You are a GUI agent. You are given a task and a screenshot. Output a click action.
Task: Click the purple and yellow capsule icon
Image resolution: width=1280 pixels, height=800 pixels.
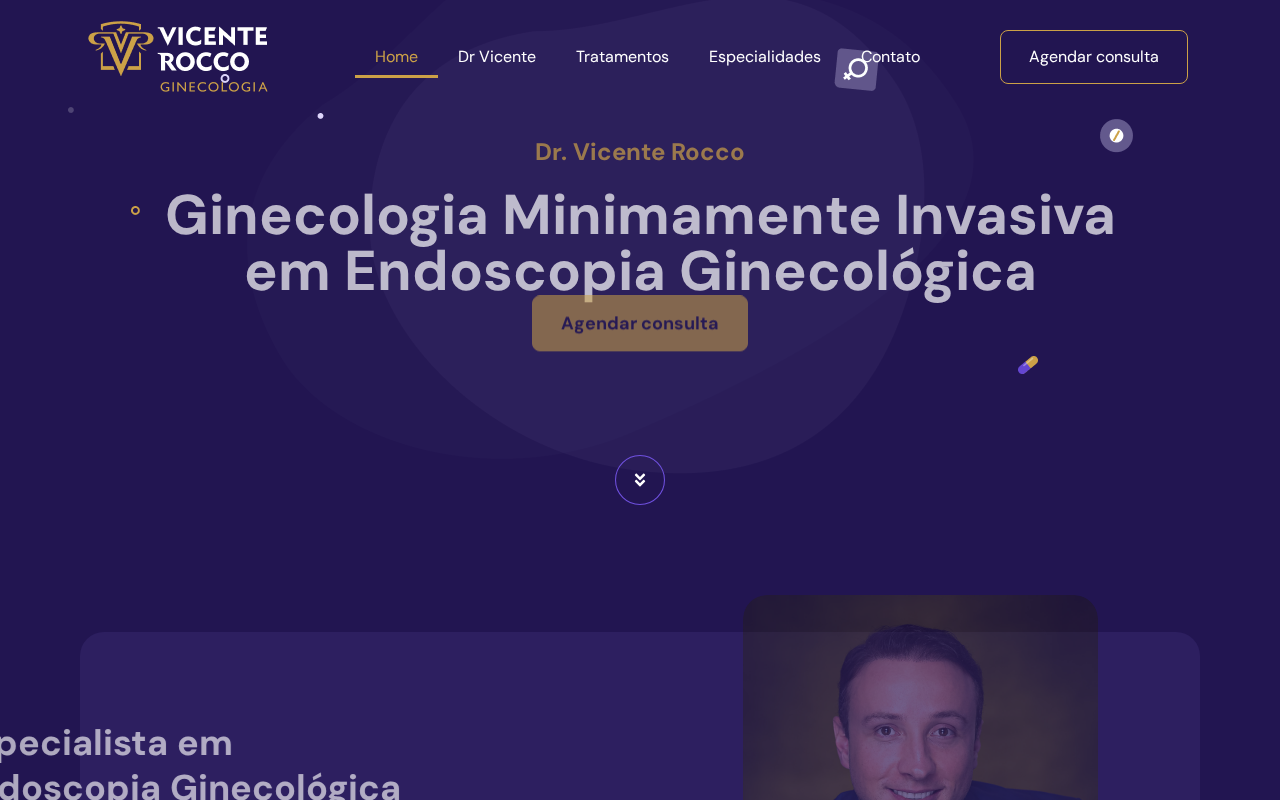(x=1028, y=365)
